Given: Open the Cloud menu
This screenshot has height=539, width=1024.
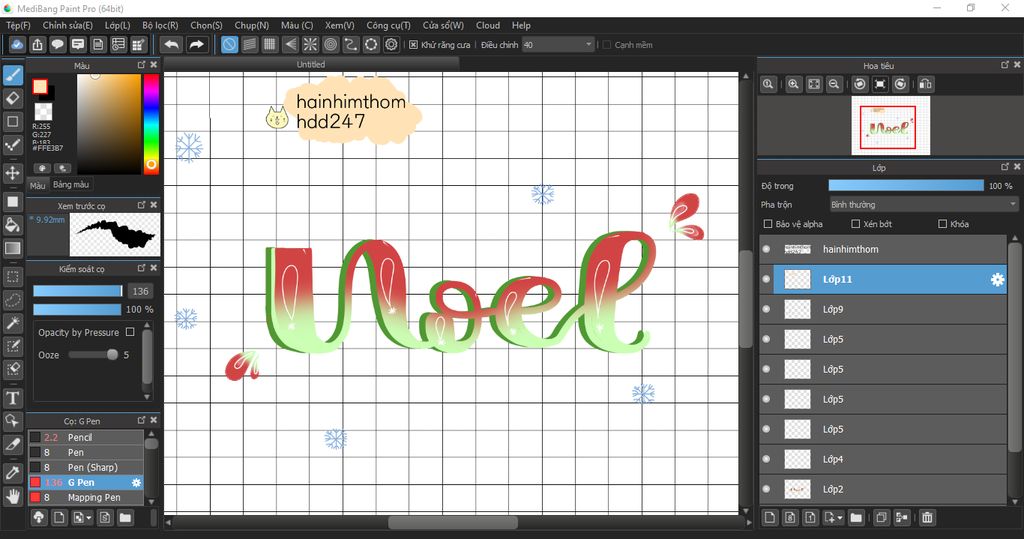Looking at the screenshot, I should coord(488,25).
